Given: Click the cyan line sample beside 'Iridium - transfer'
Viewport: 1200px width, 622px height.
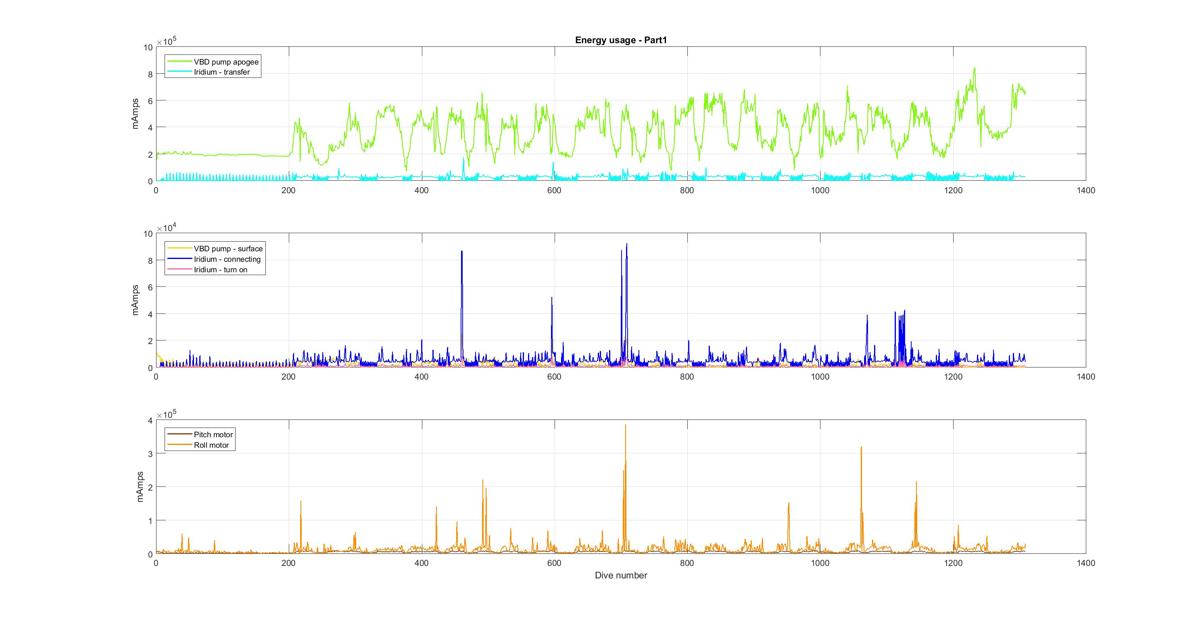Looking at the screenshot, I should (x=179, y=71).
